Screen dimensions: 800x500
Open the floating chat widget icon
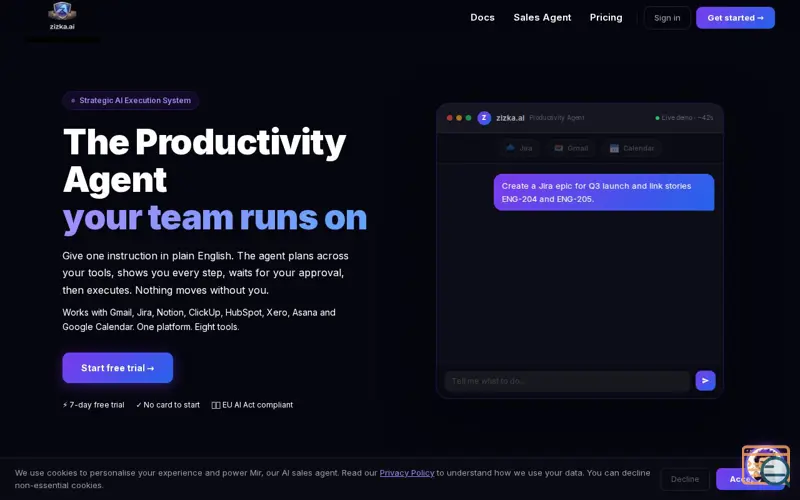coord(766,466)
